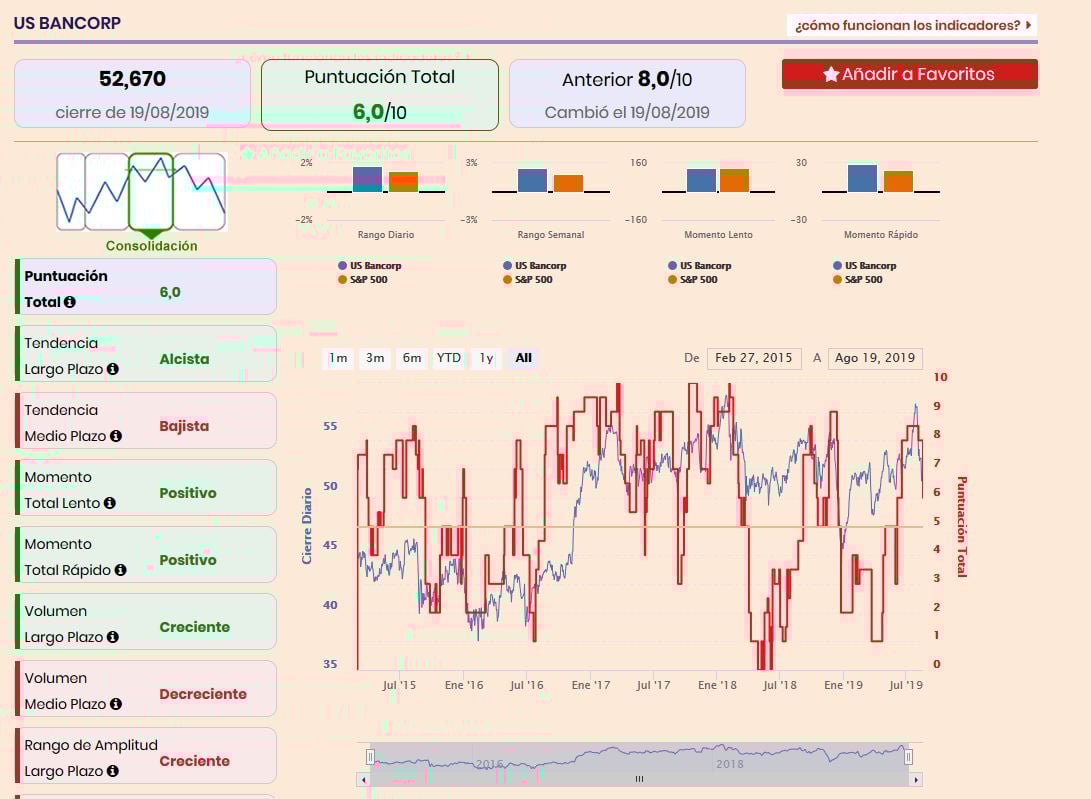This screenshot has height=799, width=1091.
Task: Click the Puntuación Total 6,0/10 card
Action: [380, 95]
